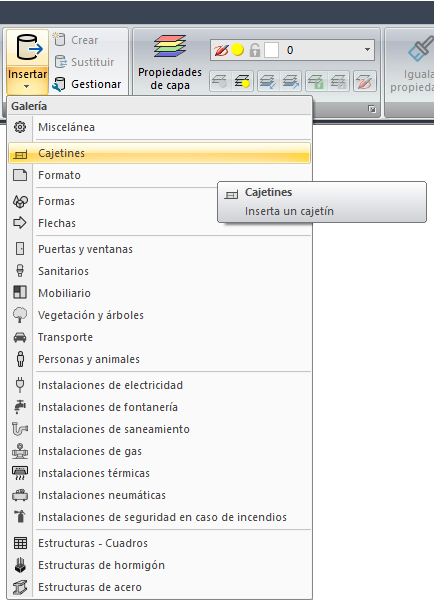This screenshot has width=434, height=606.
Task: Select Miscelánea from the gallery
Action: pyautogui.click(x=159, y=127)
